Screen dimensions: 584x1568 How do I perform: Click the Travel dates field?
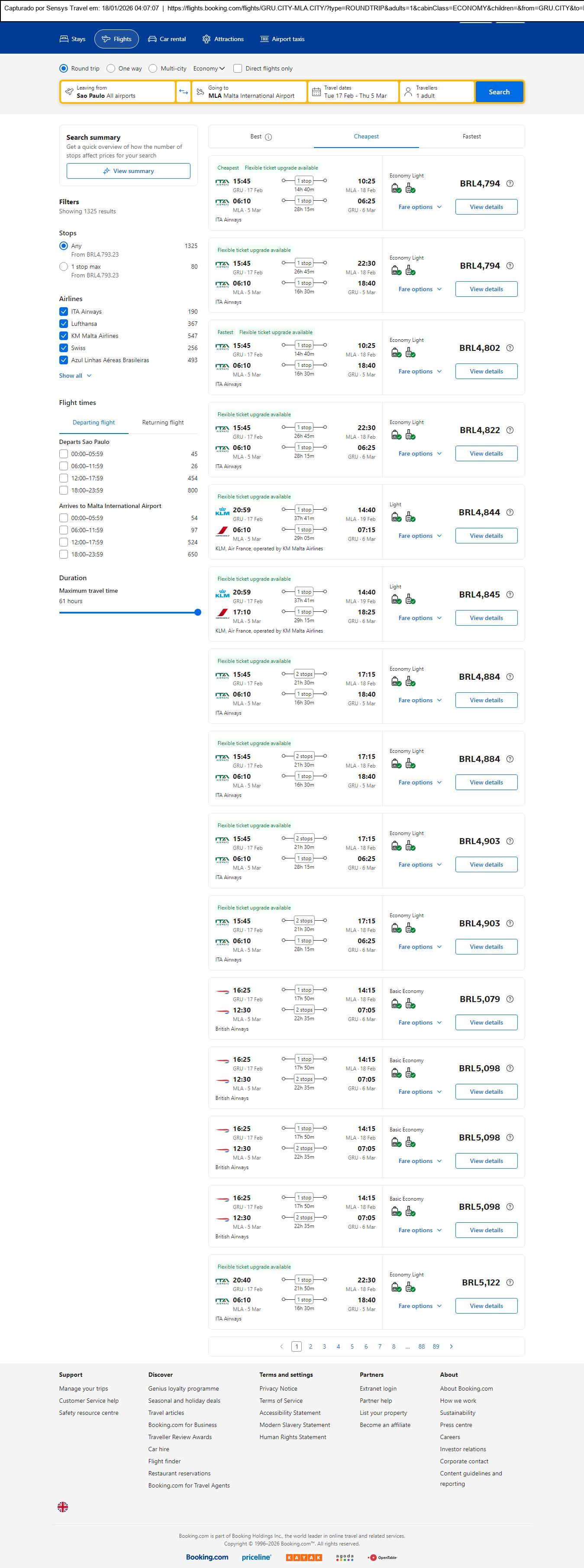(353, 92)
